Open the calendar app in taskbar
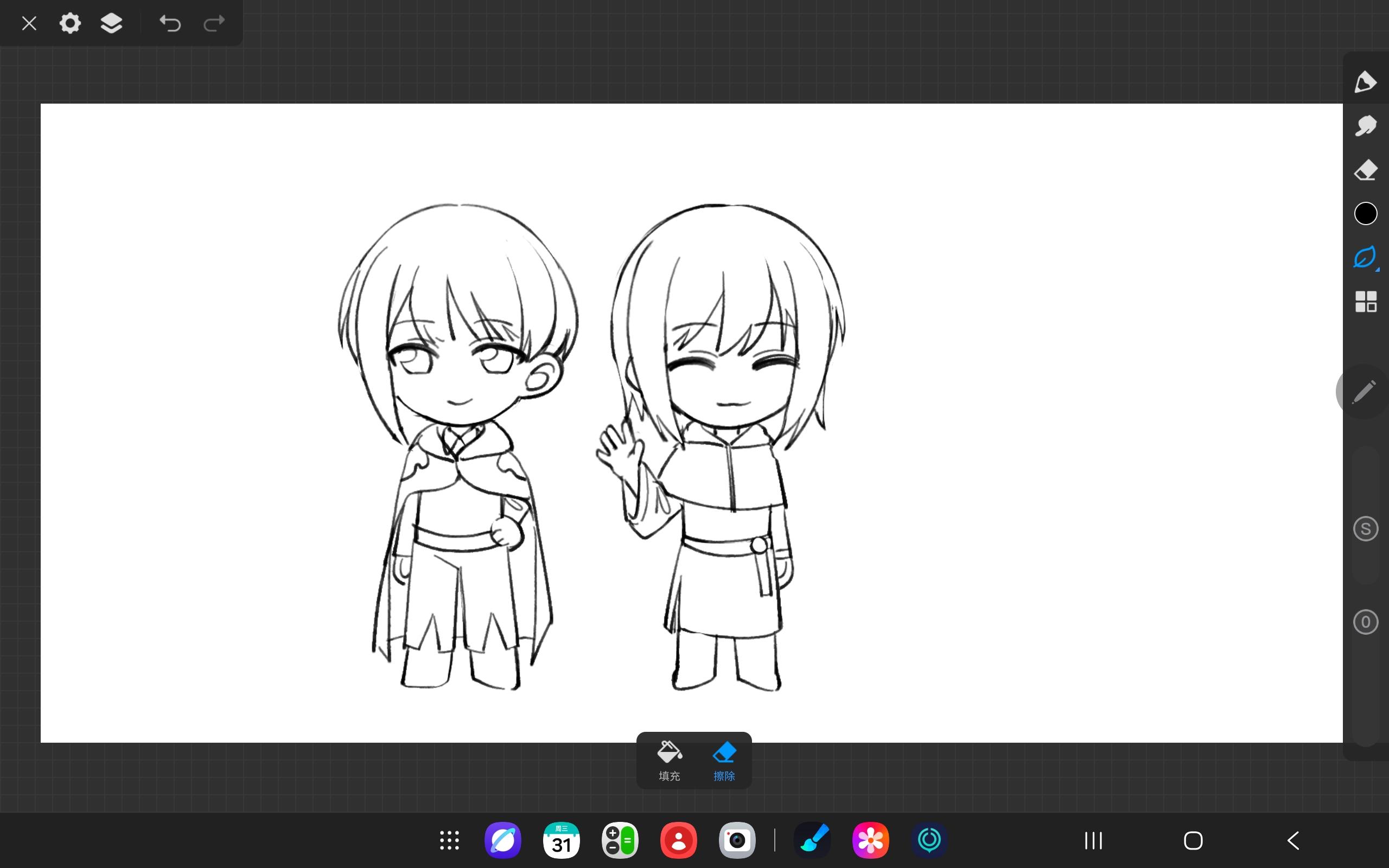Screen dimensions: 1389x868 click(x=561, y=840)
